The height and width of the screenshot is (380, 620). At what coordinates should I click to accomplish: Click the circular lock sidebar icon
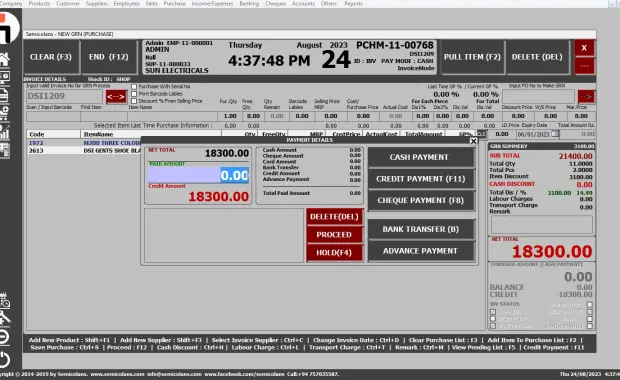[x=4, y=337]
